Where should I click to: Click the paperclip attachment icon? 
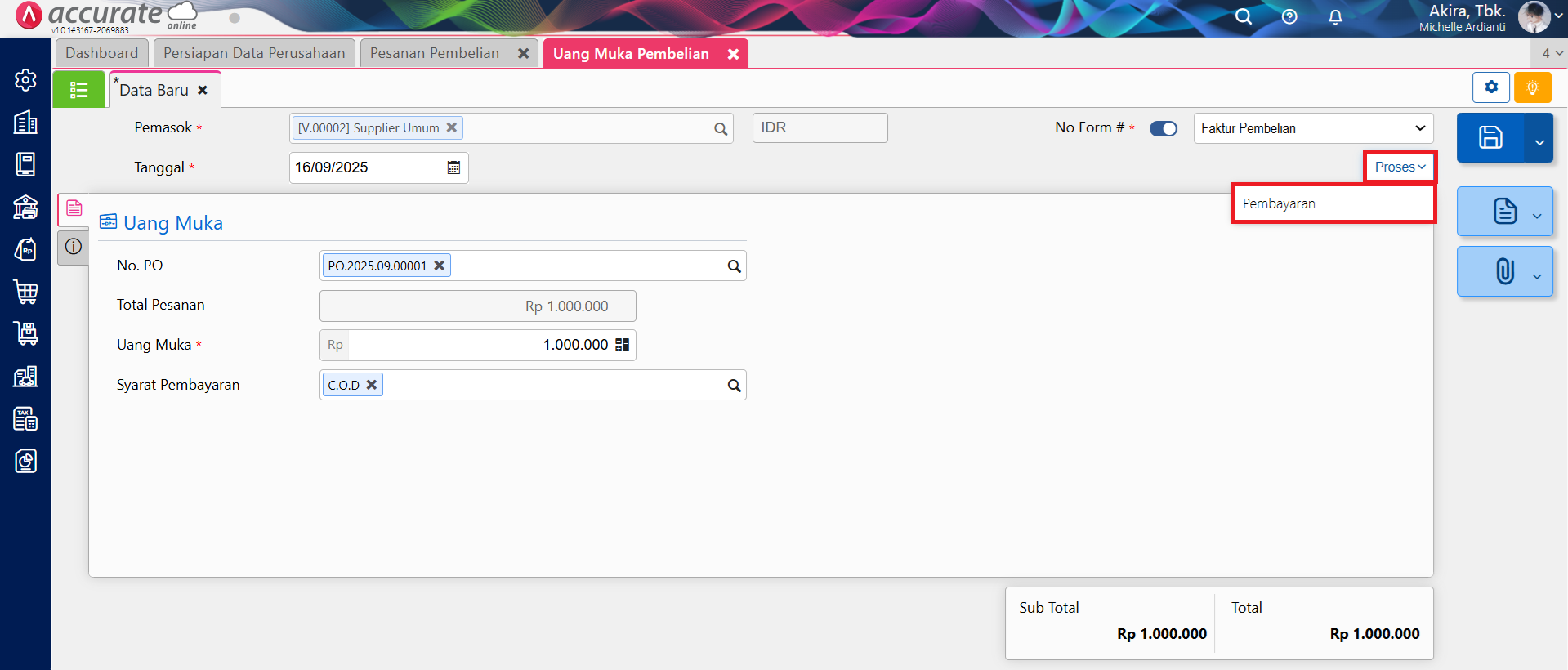[1504, 271]
